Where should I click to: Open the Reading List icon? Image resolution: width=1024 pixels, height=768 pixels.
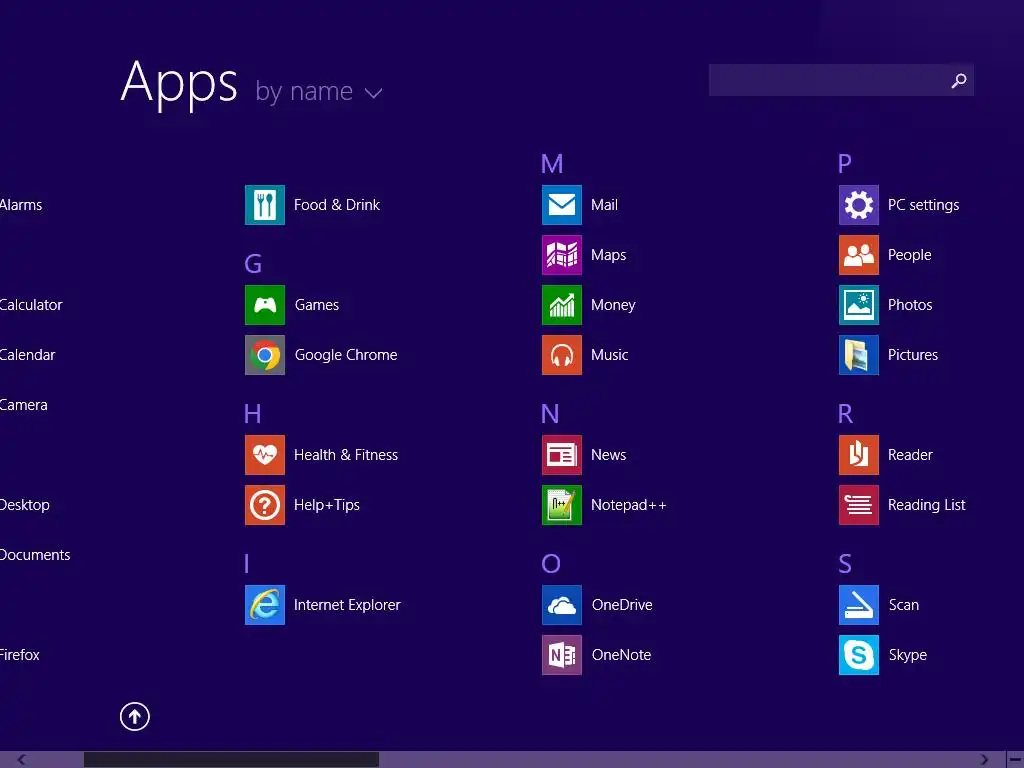(859, 505)
